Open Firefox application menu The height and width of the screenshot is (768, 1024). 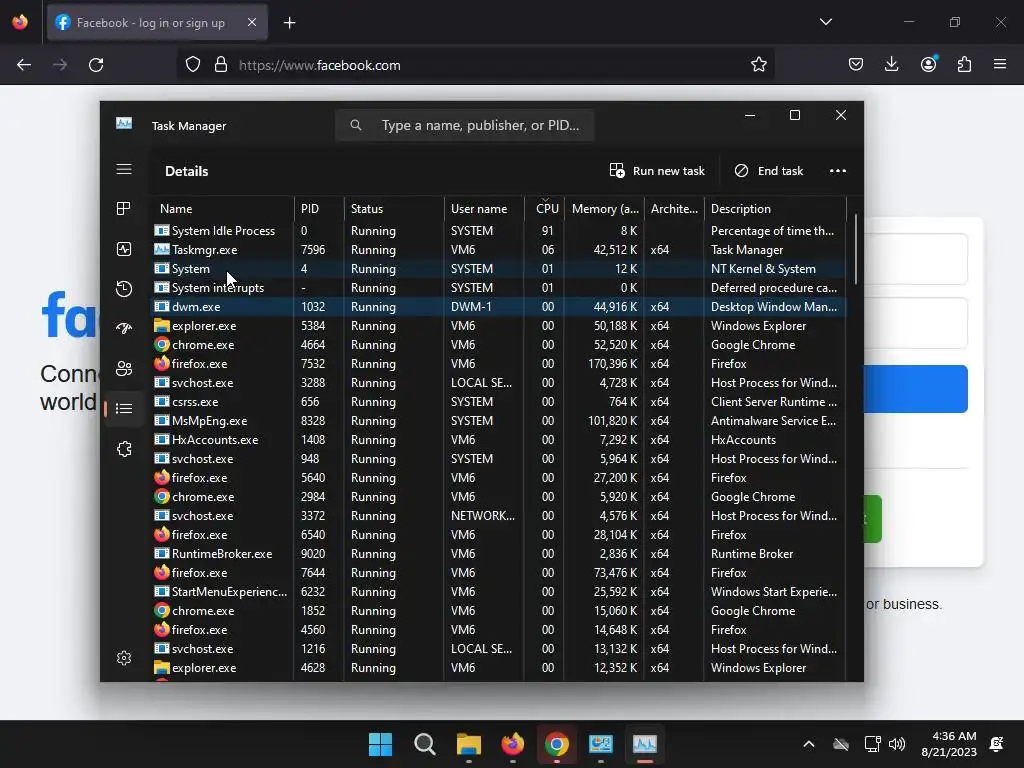click(1000, 65)
